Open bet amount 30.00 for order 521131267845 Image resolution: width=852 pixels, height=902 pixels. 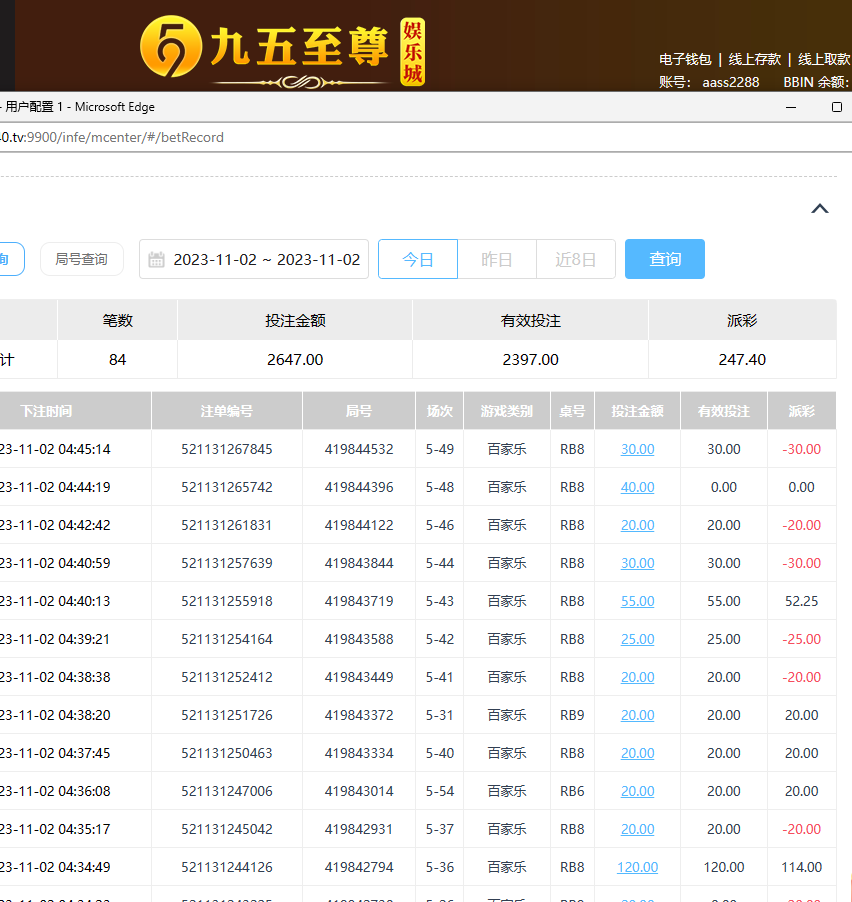click(637, 450)
